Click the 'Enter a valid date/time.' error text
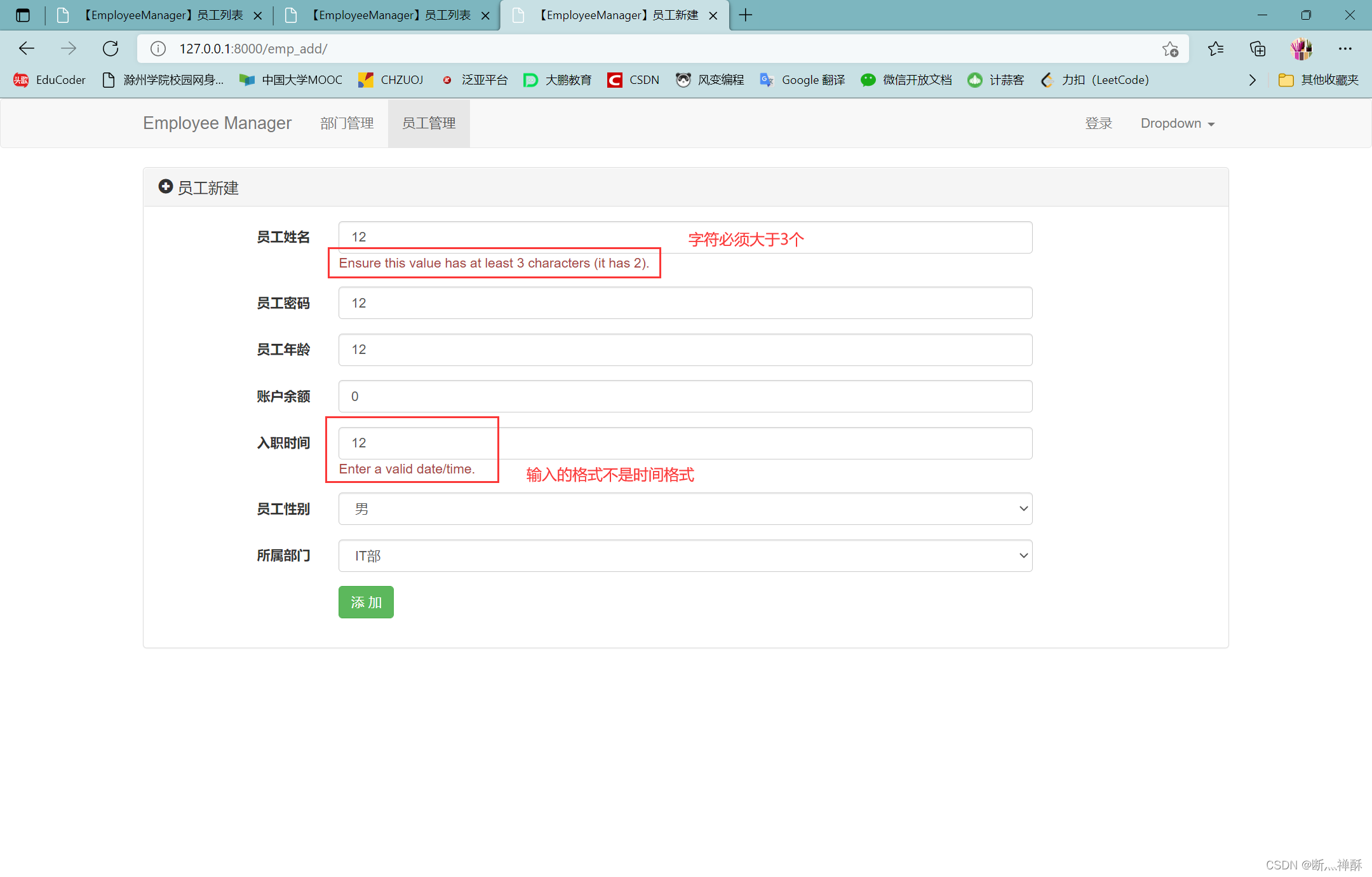Screen dimensions: 1372x877 pyautogui.click(x=407, y=469)
